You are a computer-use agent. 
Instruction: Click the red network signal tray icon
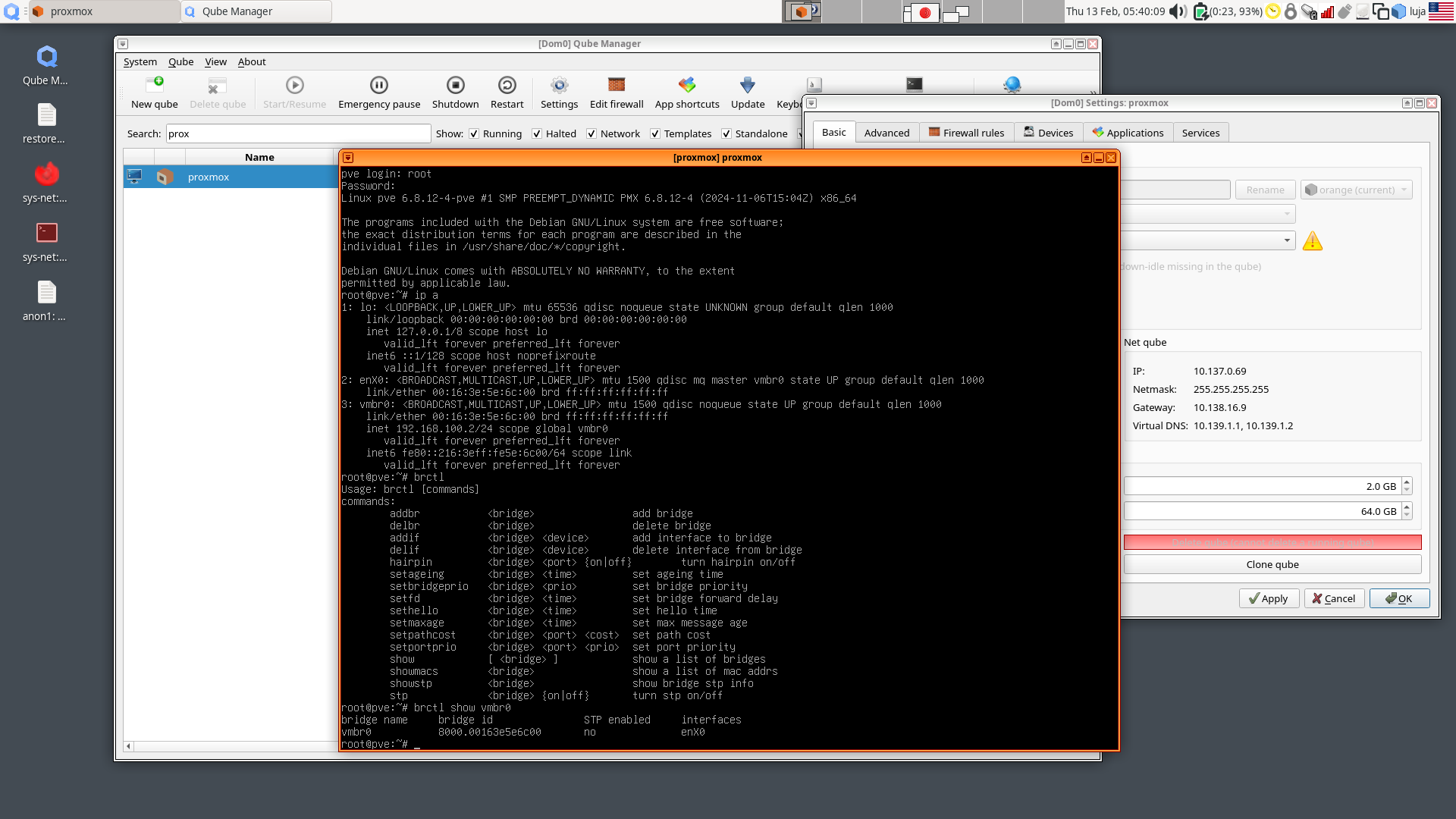[1327, 11]
